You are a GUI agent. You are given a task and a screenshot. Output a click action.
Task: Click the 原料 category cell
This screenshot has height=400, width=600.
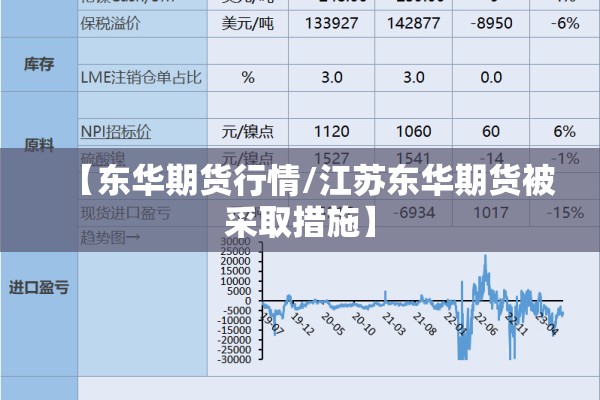click(x=39, y=145)
